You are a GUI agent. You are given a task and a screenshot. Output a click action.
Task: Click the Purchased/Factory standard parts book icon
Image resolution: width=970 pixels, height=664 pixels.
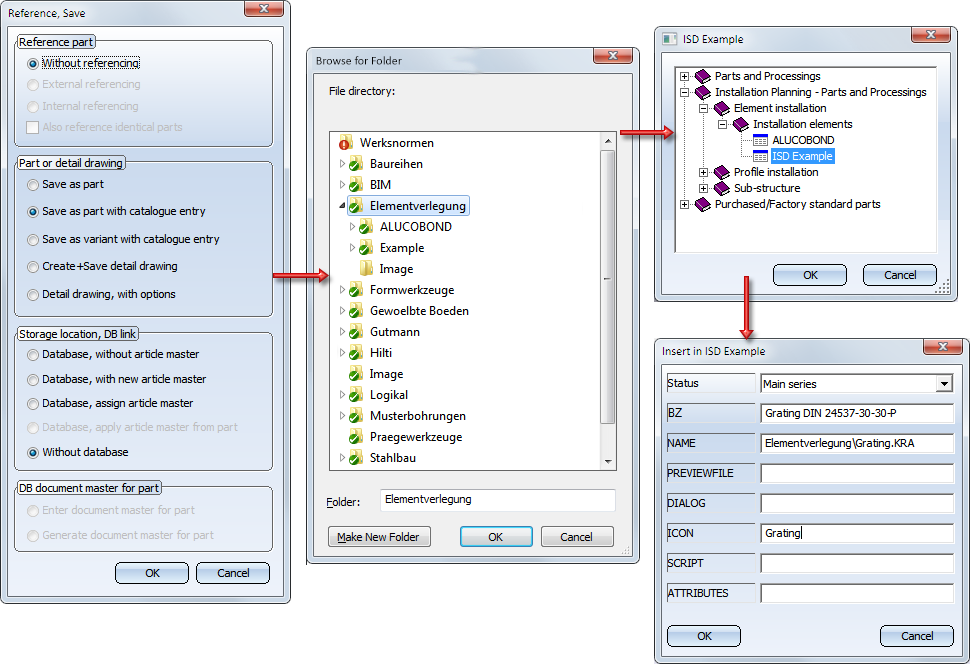click(x=703, y=204)
